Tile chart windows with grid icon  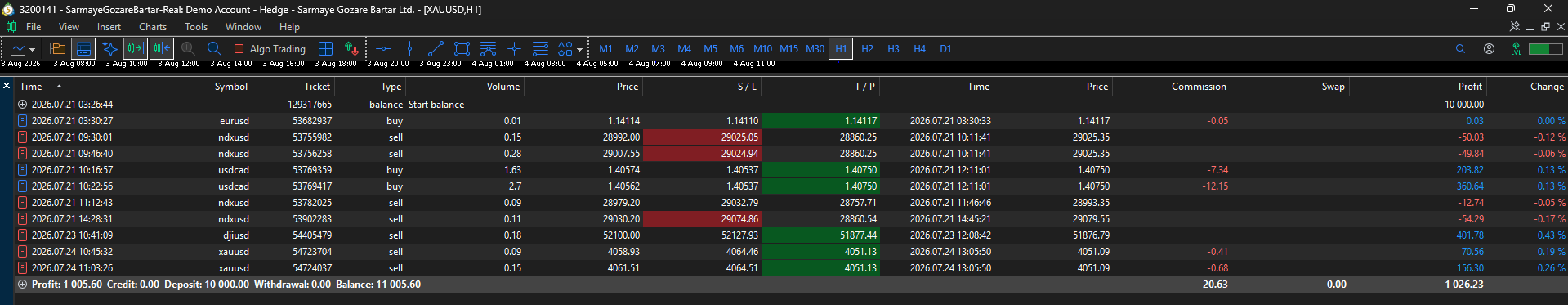pos(325,49)
